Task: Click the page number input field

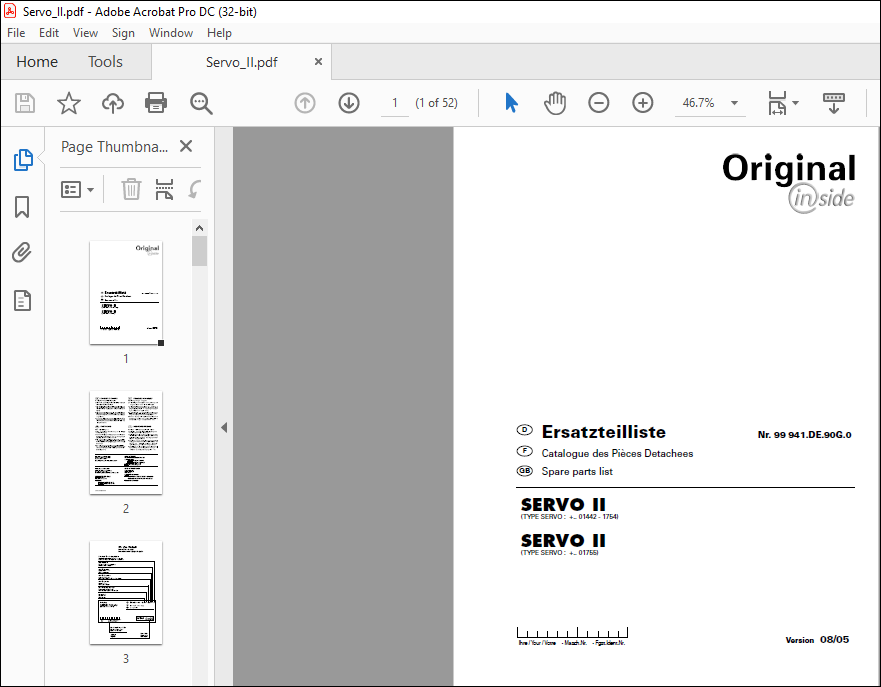Action: point(395,103)
